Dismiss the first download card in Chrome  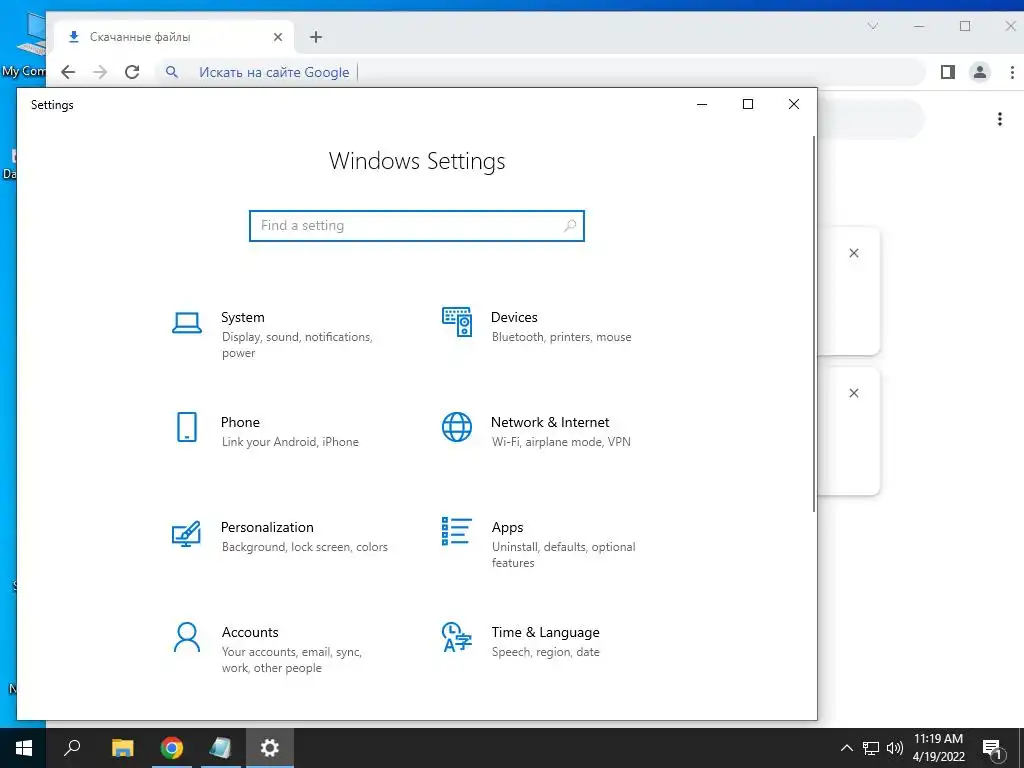pos(854,253)
